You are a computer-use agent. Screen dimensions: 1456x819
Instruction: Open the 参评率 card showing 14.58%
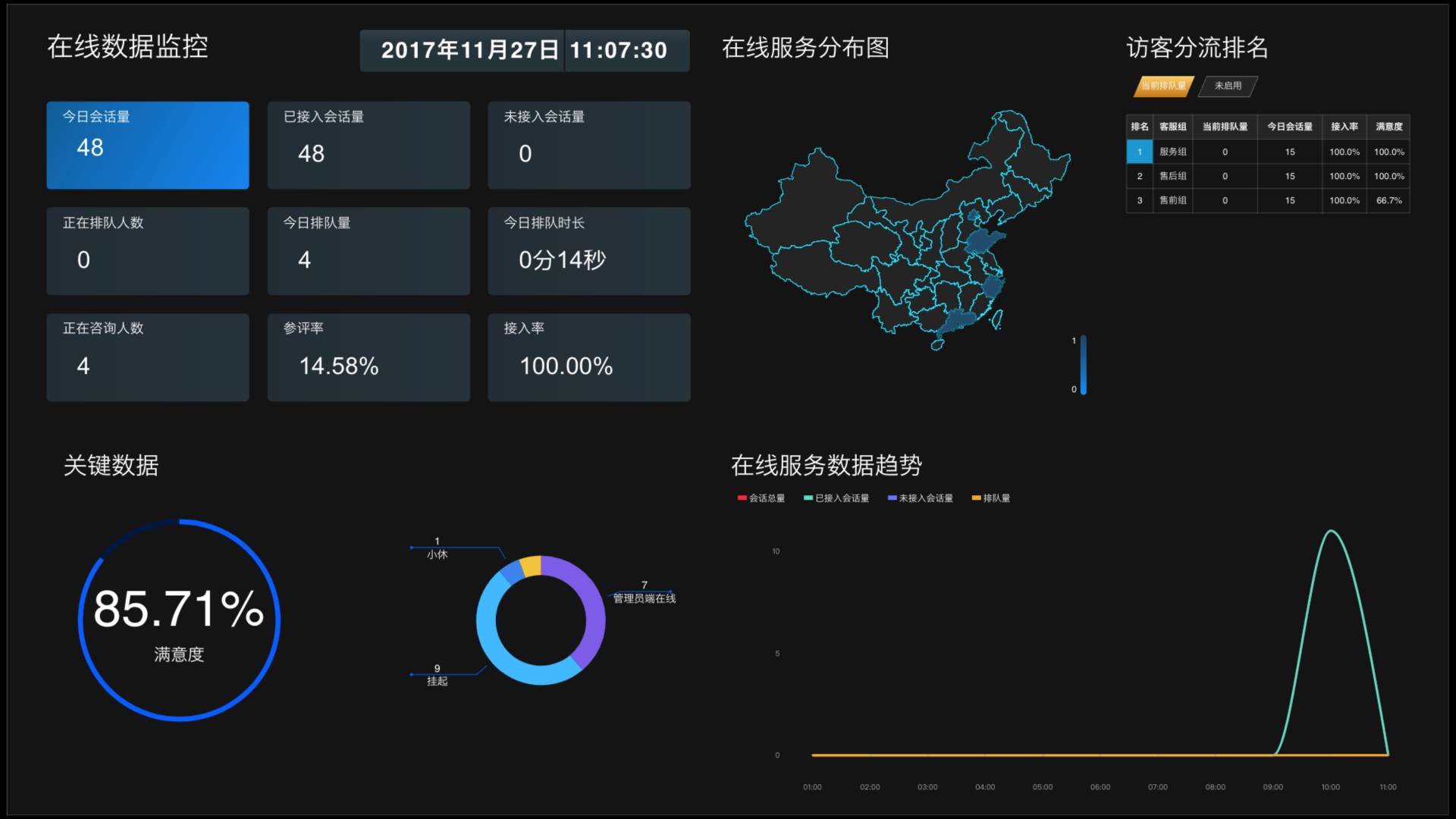pyautogui.click(x=369, y=357)
